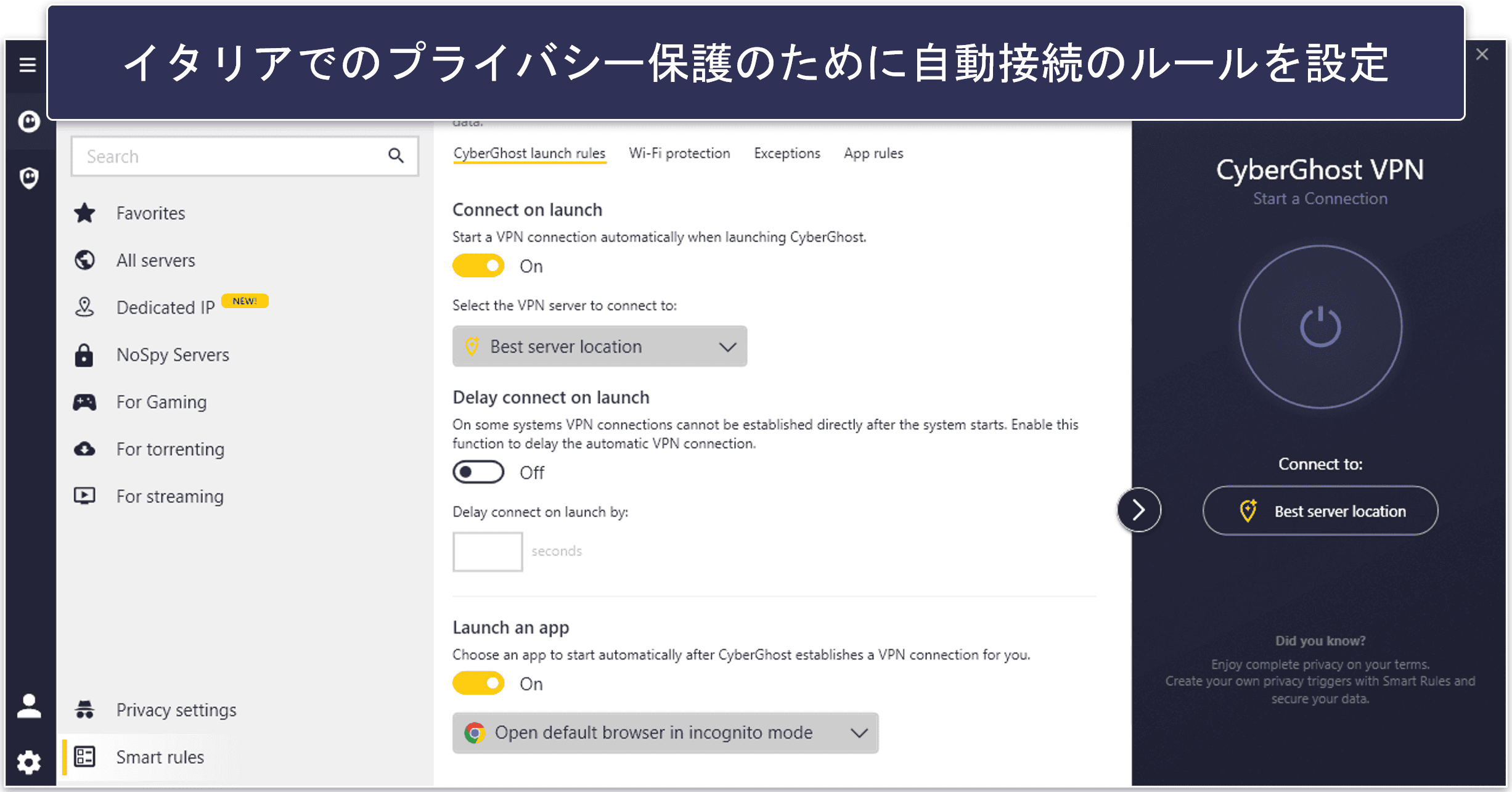Viewport: 1512px width, 792px height.
Task: Click the location pin in server dropdown
Action: [x=472, y=346]
